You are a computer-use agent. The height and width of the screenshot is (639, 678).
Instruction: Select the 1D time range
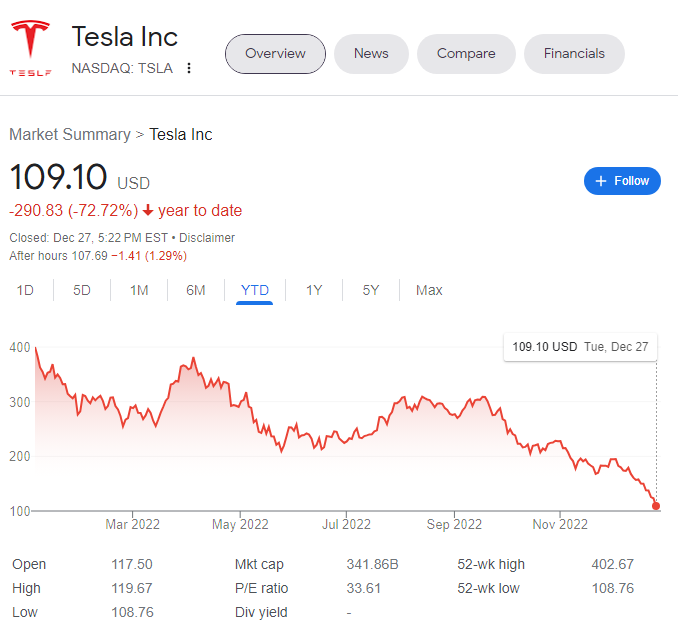26,290
